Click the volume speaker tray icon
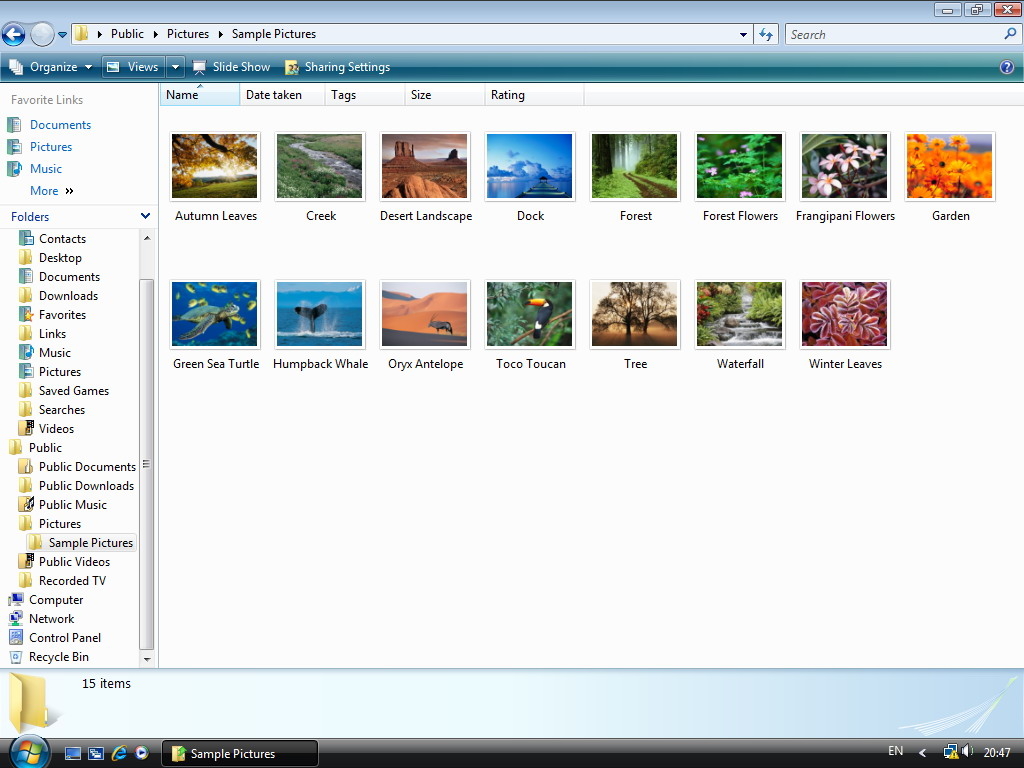This screenshot has width=1024, height=768. (x=967, y=752)
